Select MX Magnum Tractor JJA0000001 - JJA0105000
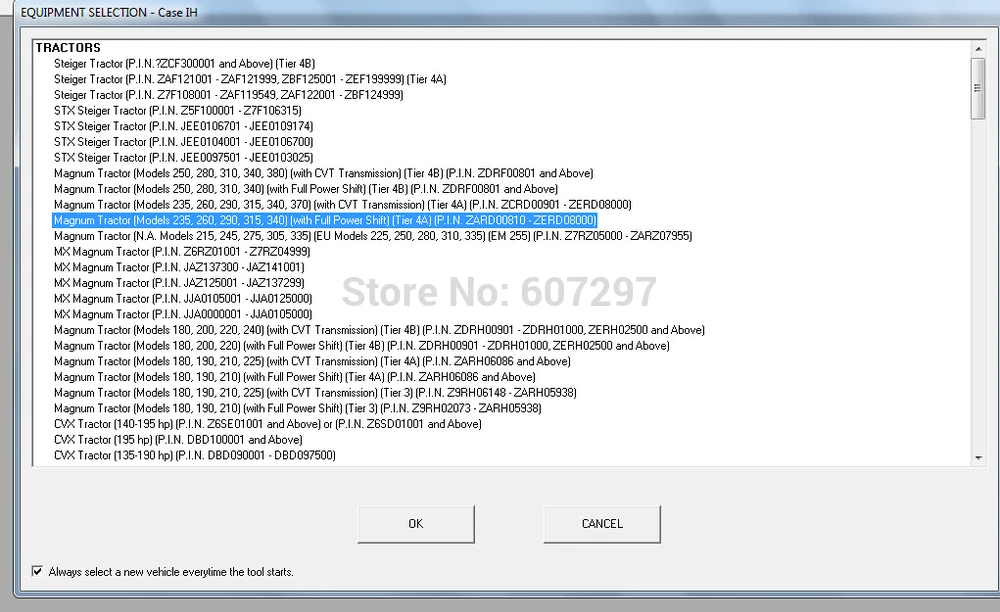 [183, 314]
